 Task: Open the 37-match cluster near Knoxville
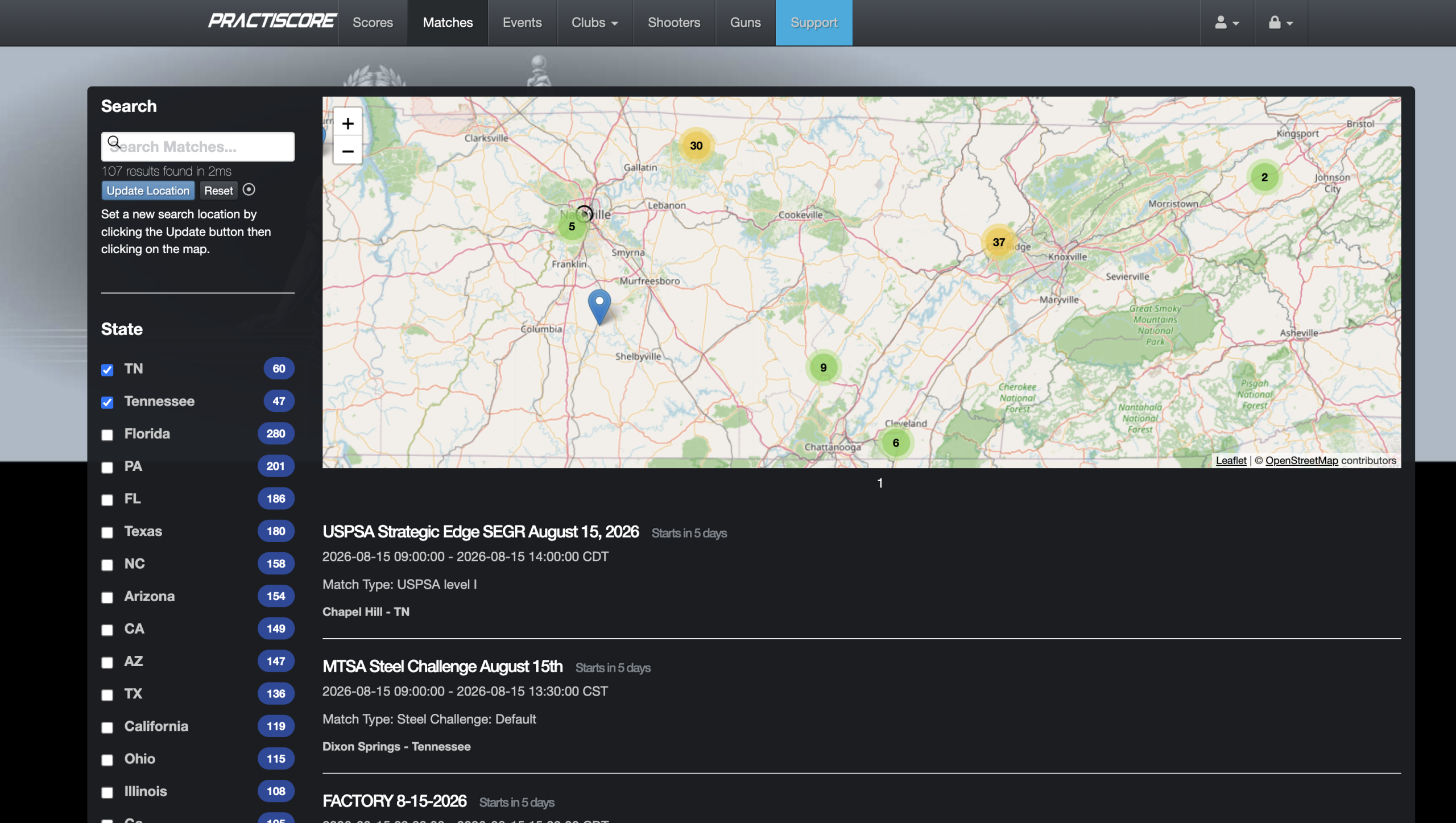[x=999, y=242]
